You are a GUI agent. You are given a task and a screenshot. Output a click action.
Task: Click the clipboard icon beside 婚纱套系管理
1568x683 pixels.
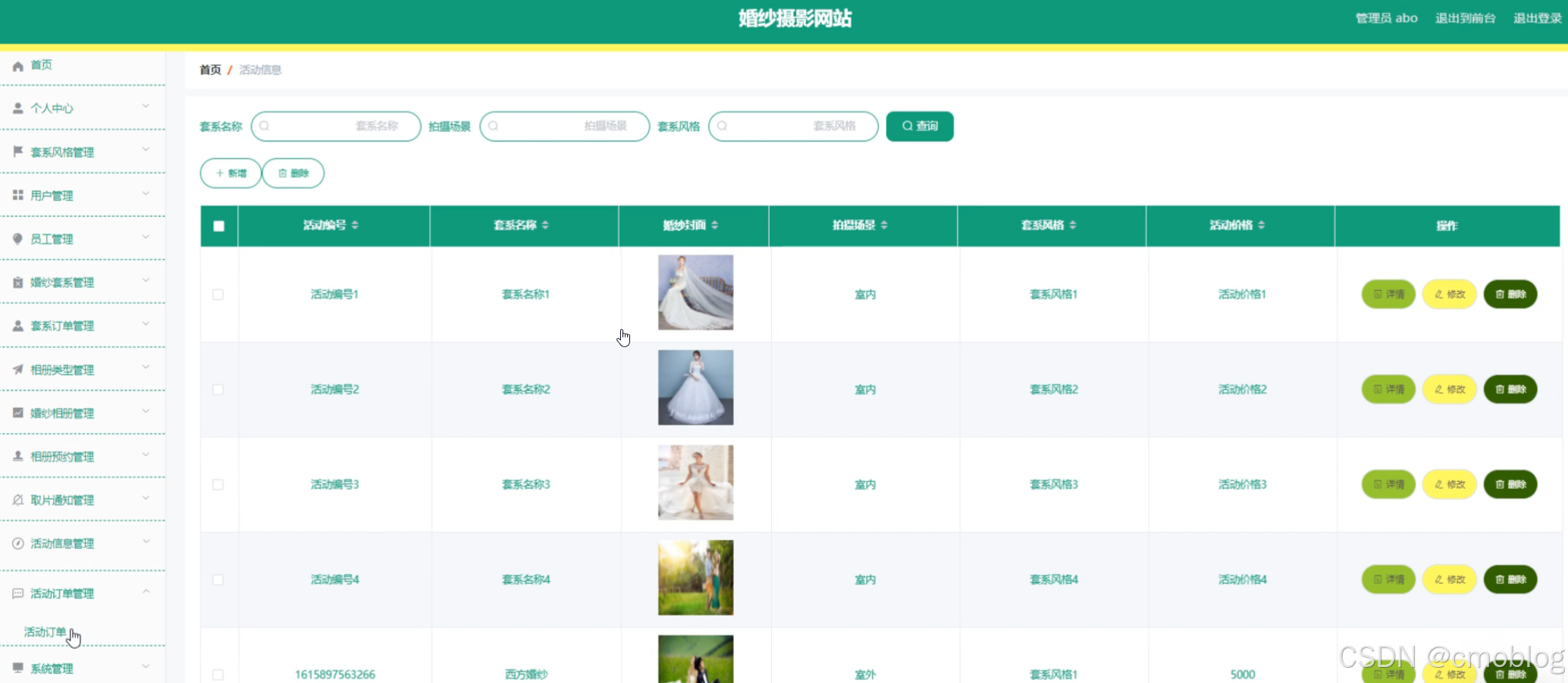[x=18, y=282]
